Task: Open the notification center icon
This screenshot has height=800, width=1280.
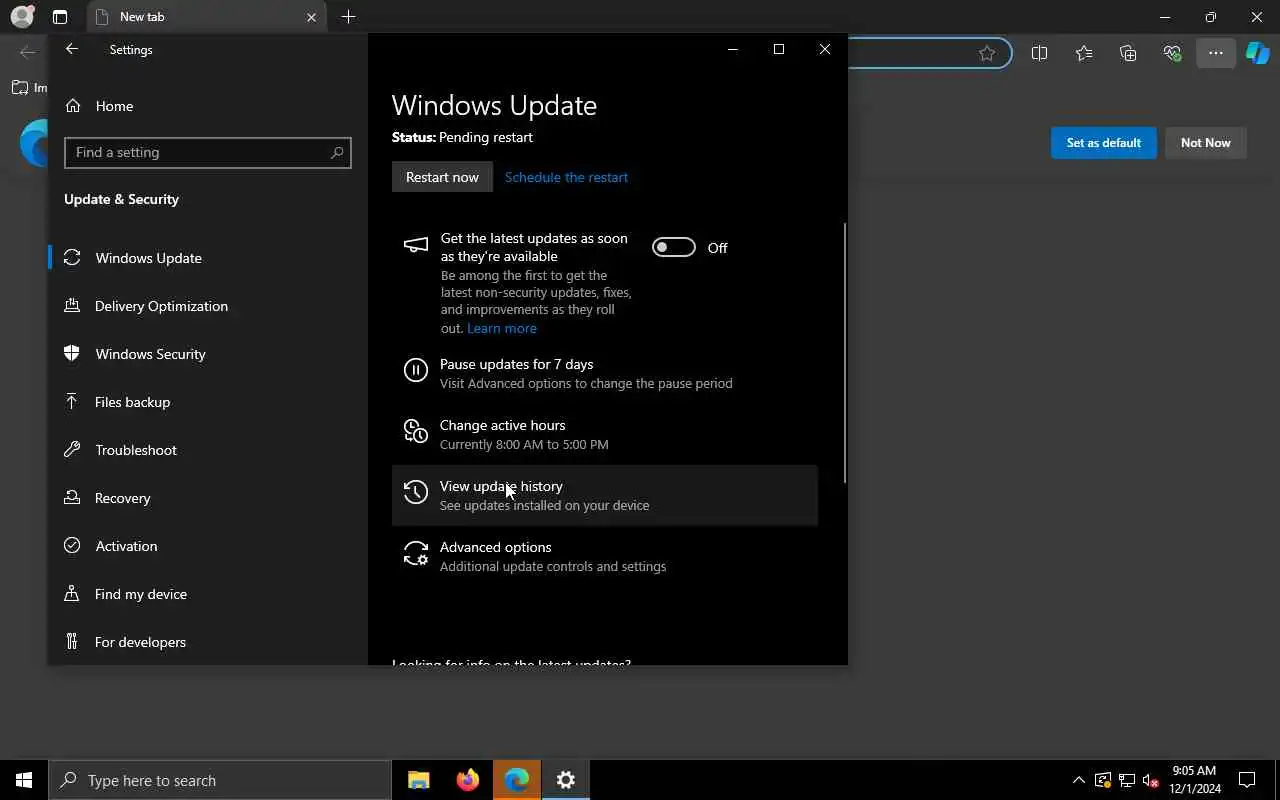Action: coord(1247,780)
